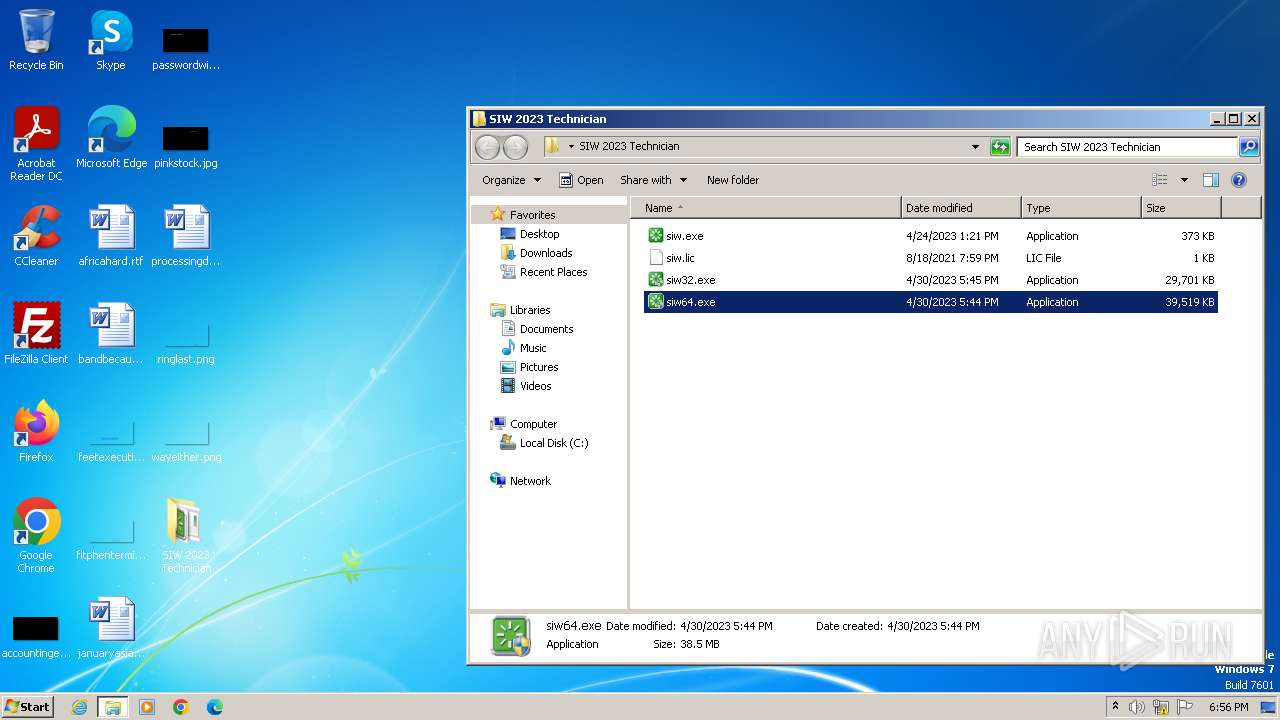Open Pictures library
Screen dimensions: 1280x720
(x=539, y=367)
